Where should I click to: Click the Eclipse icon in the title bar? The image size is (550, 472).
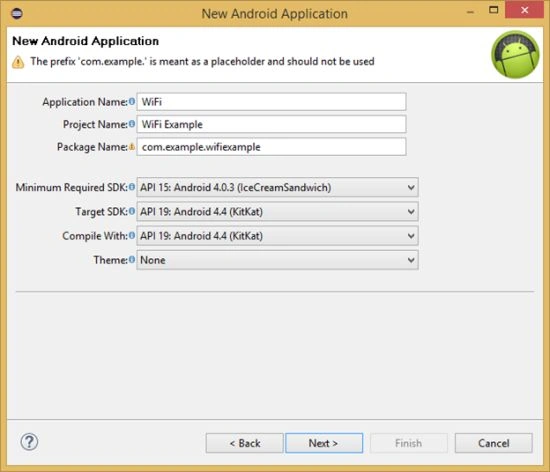point(17,14)
